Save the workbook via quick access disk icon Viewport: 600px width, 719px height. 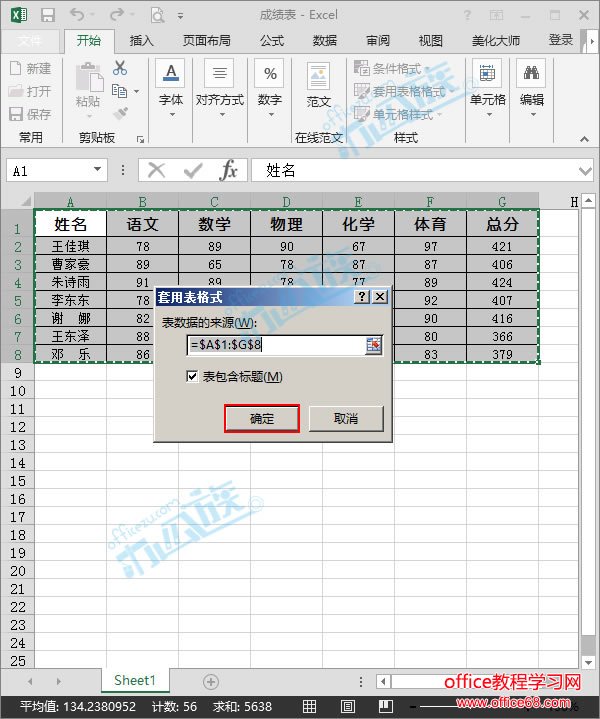48,15
